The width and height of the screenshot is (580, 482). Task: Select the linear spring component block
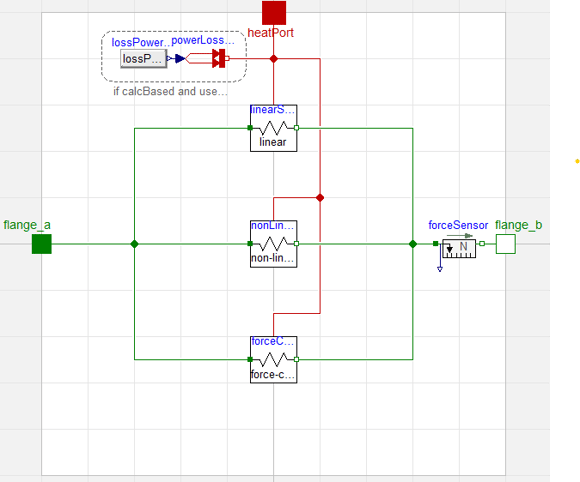[x=274, y=128]
